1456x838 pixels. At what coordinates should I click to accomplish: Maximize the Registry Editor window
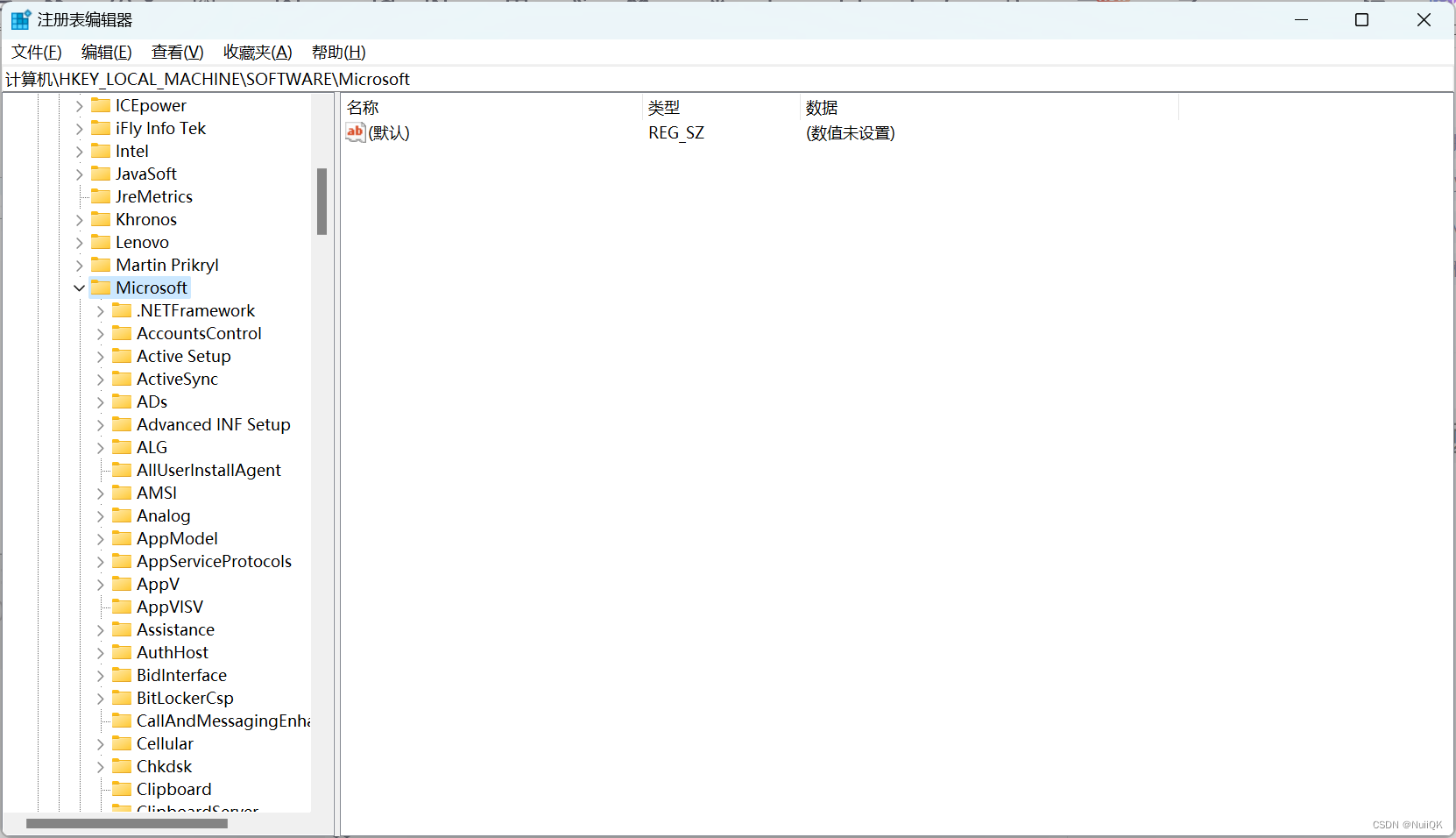tap(1361, 19)
